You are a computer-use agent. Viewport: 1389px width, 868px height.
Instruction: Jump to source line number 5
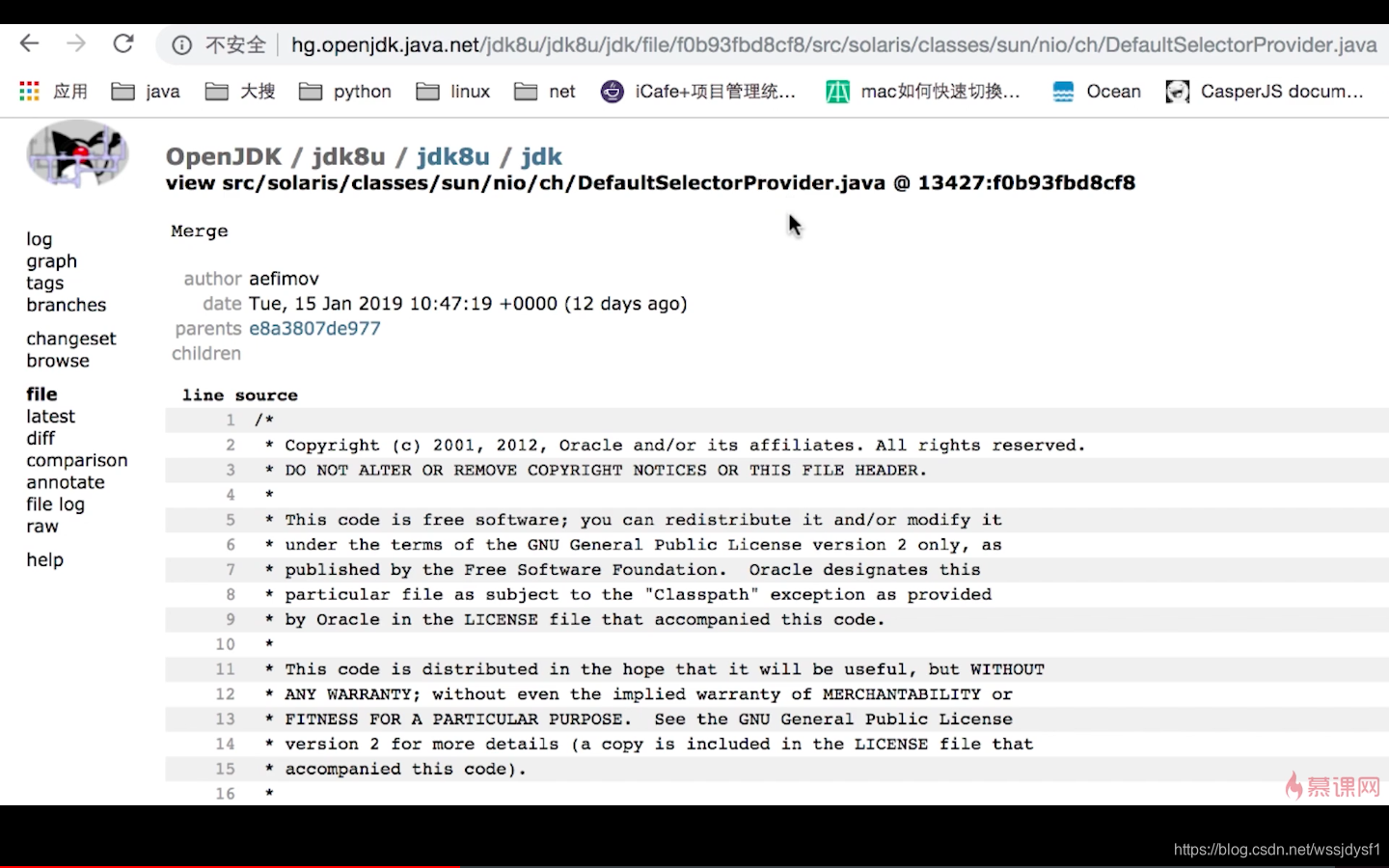point(231,520)
